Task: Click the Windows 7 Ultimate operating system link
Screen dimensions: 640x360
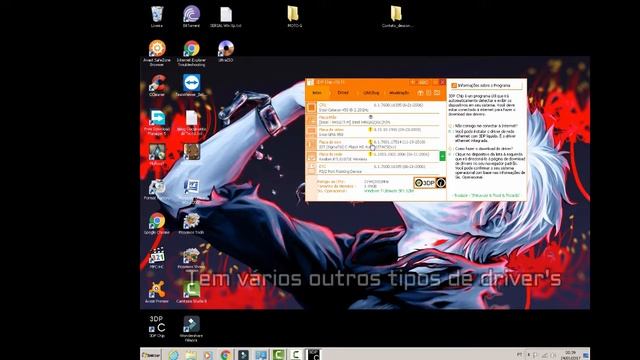Action: [x=389, y=191]
